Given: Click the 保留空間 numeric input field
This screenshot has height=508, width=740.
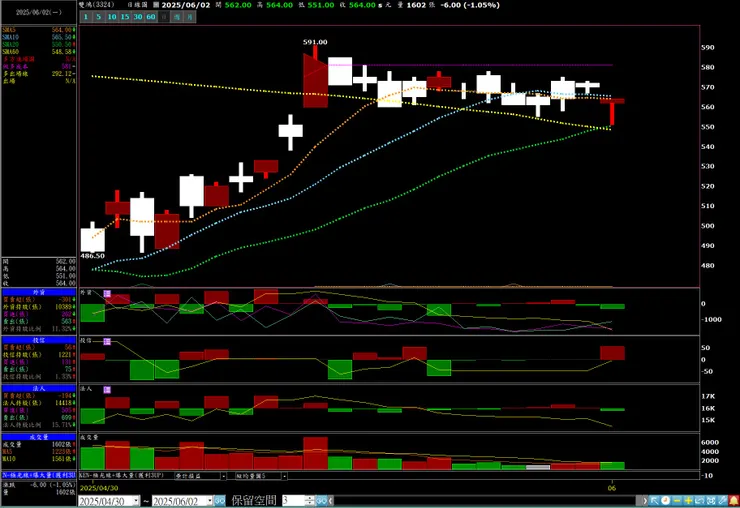Looking at the screenshot, I should tap(294, 500).
